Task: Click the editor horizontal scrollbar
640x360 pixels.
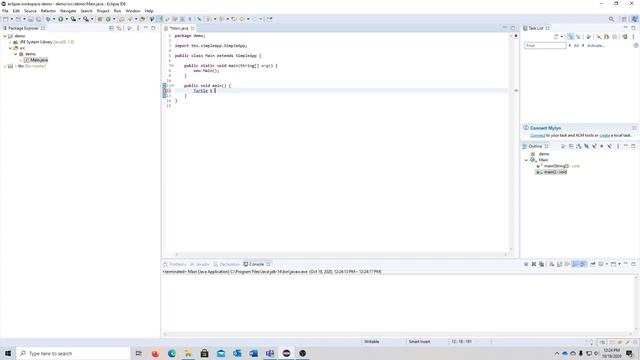Action: (341, 254)
